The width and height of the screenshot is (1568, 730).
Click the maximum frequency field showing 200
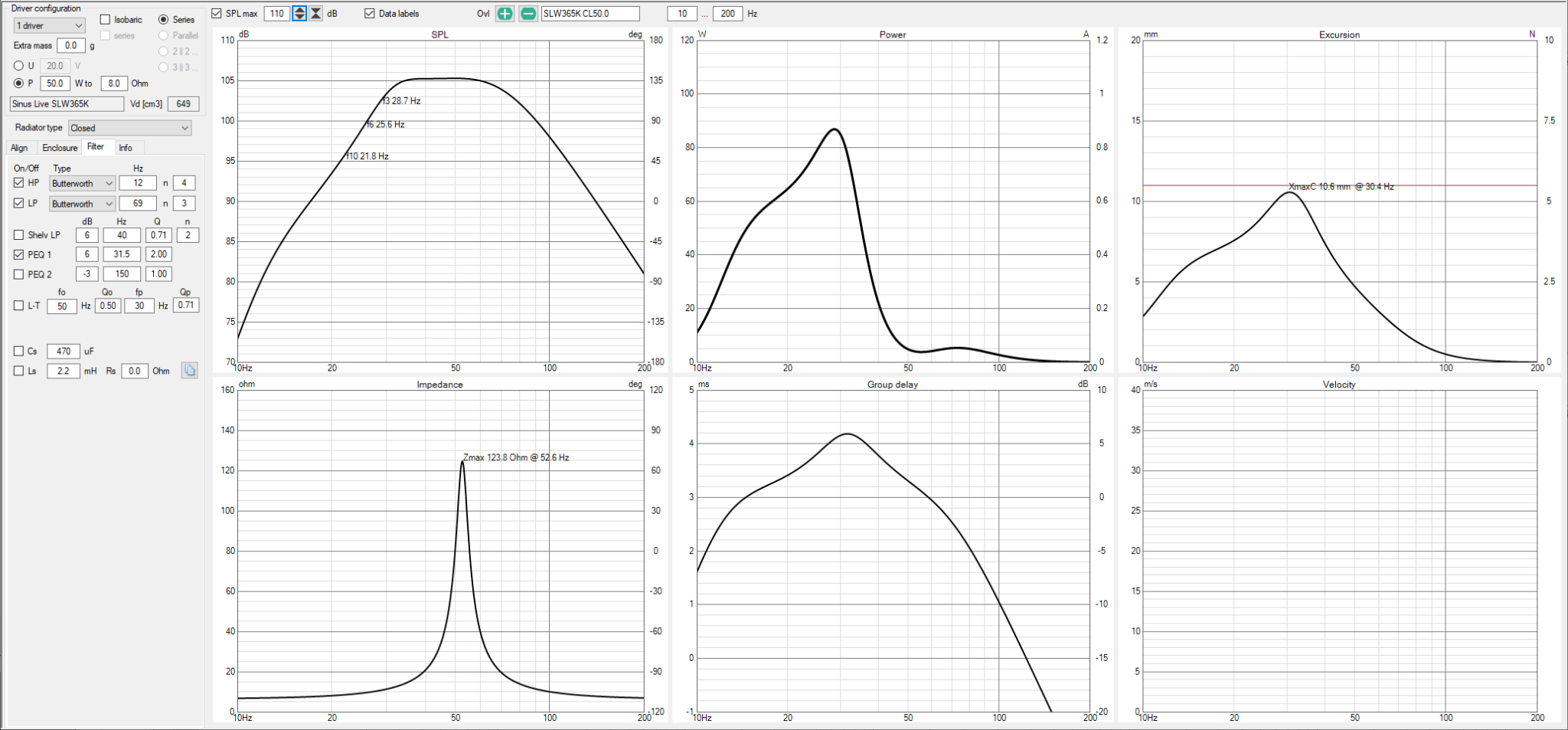727,14
